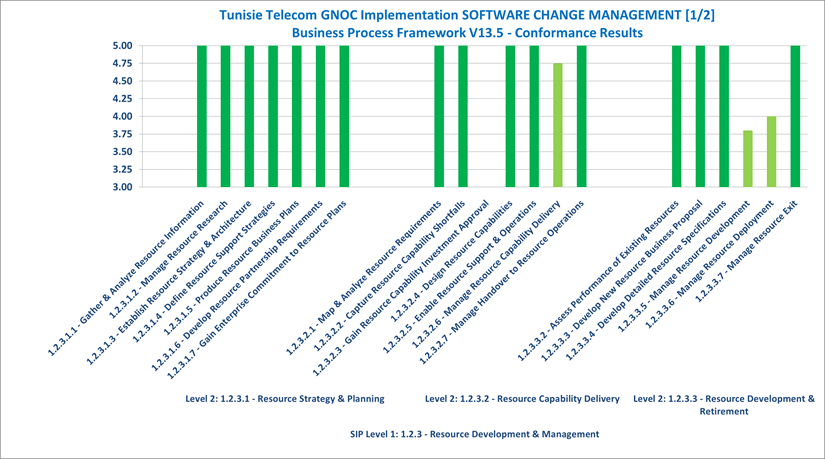Click 'Level 2: 1.2.3.1 - Resource Strategy & Planning' caption

point(285,398)
